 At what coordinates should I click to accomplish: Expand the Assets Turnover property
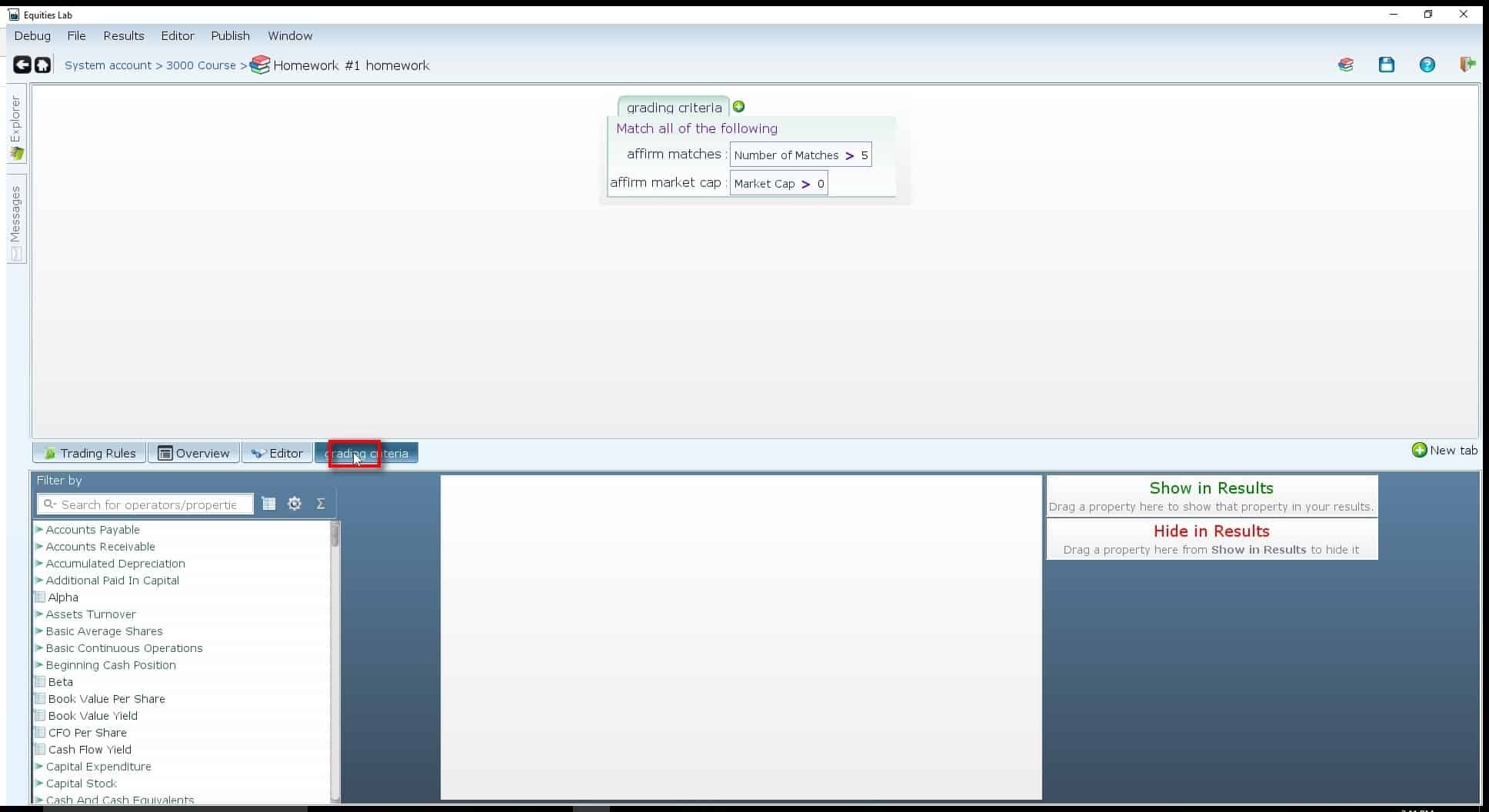click(x=39, y=614)
